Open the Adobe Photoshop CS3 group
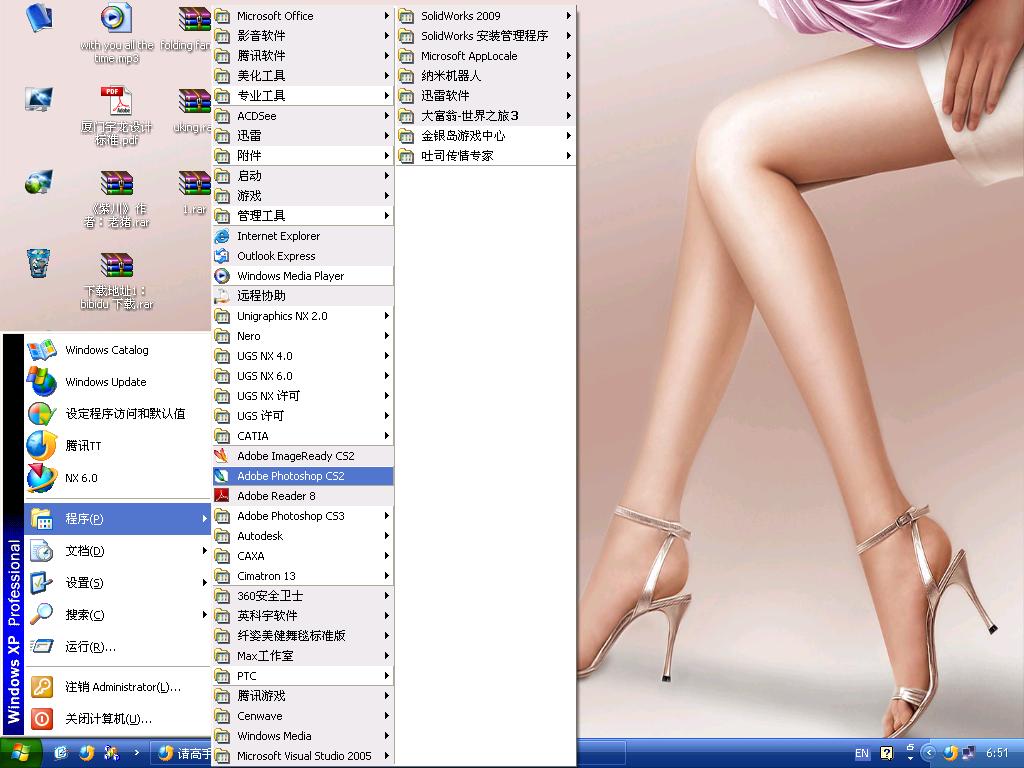Screen dimensions: 1024x768 tap(303, 516)
